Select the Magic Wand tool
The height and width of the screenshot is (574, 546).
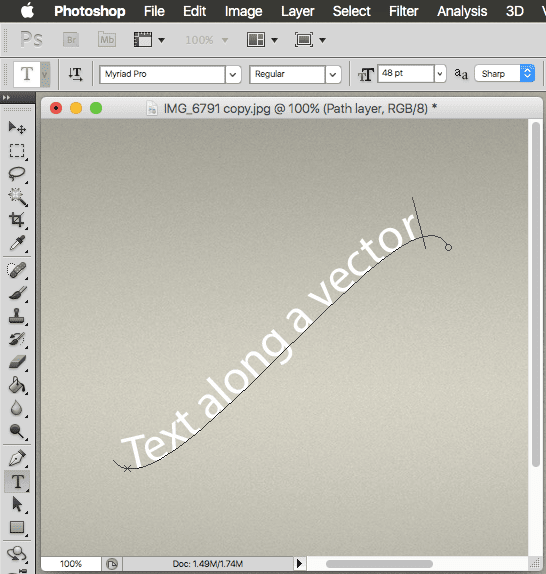[x=17, y=197]
